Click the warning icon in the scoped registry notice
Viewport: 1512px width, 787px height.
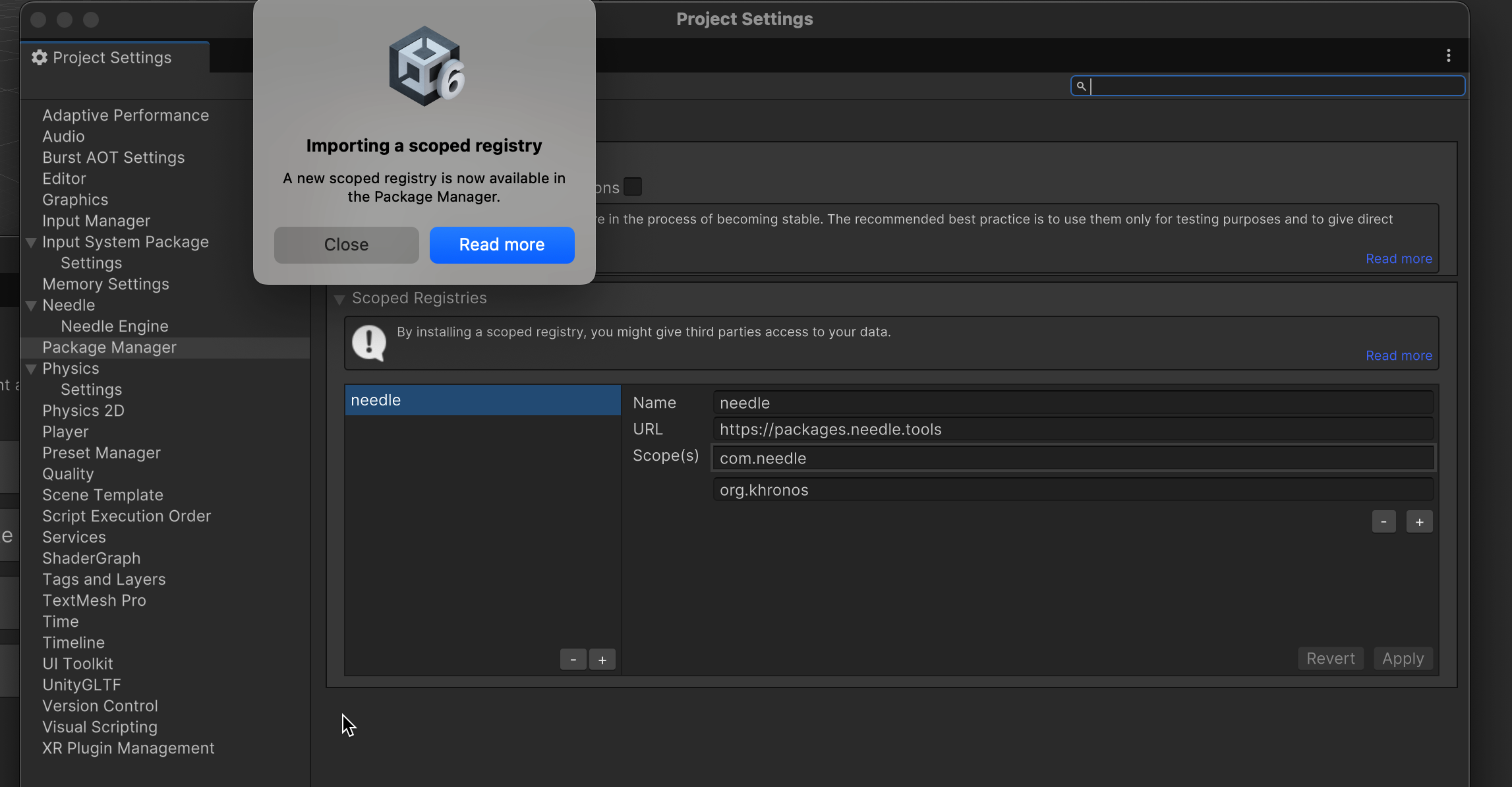click(x=369, y=343)
